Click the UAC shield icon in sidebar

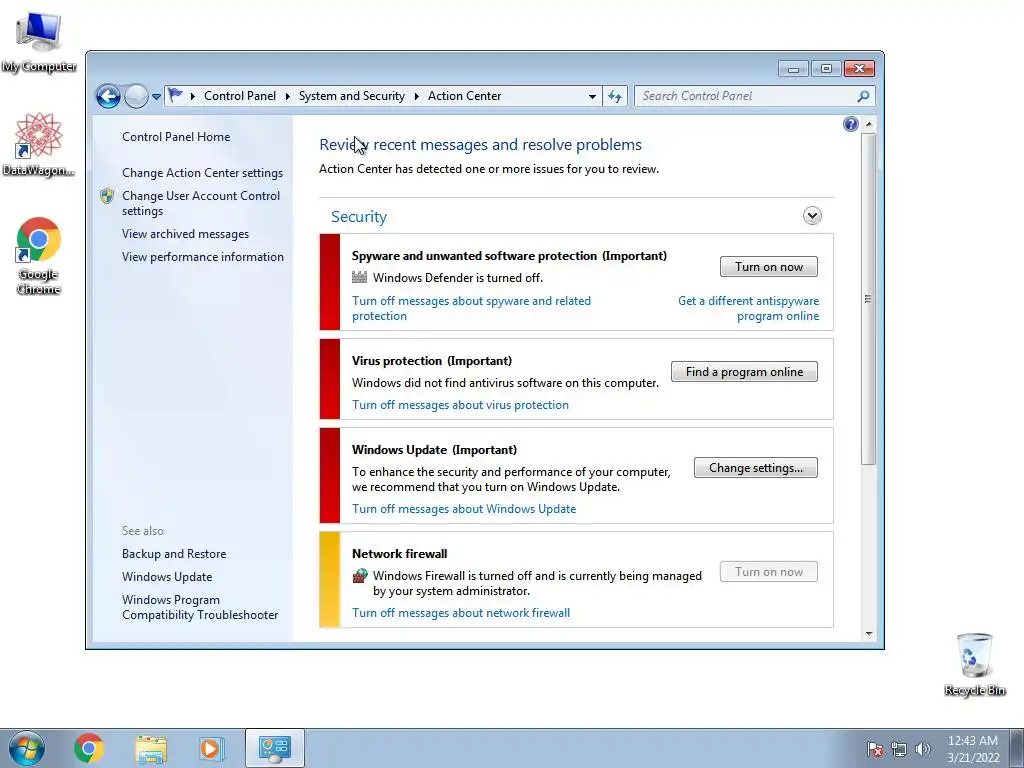[x=107, y=196]
